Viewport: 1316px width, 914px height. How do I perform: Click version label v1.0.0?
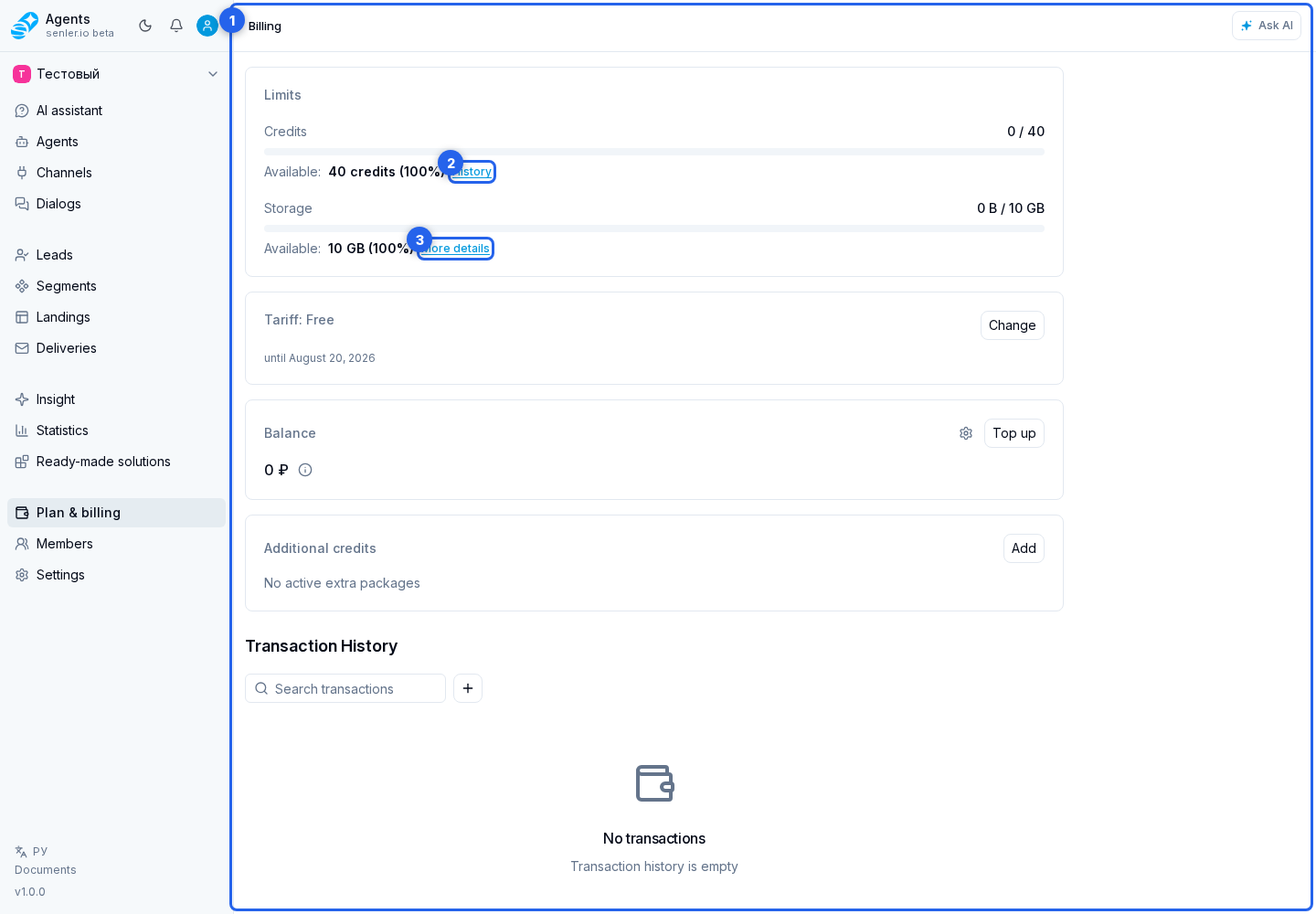point(30,892)
